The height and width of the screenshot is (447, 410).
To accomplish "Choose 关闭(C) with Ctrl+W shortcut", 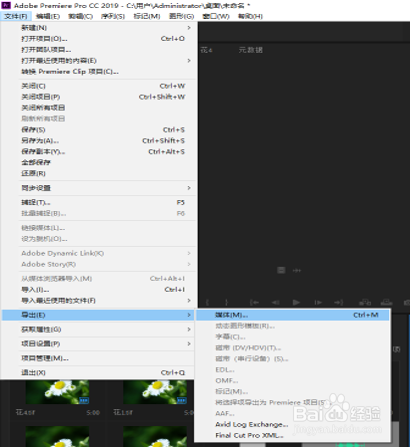I will pos(98,86).
